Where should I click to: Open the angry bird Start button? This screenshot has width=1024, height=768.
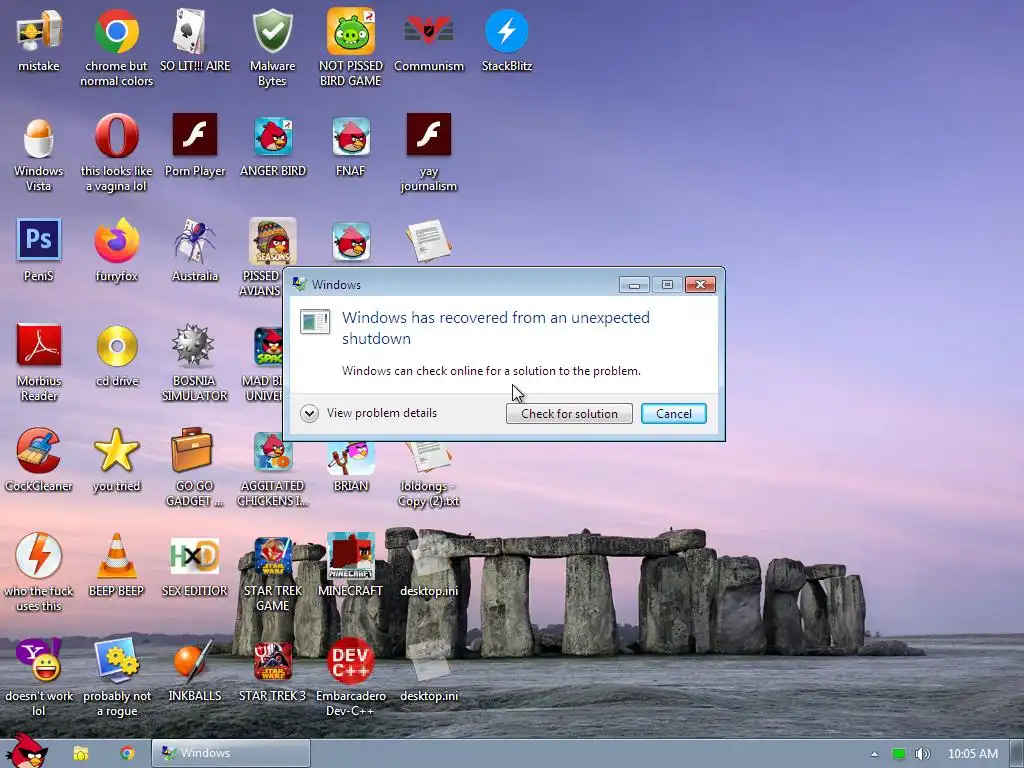click(x=26, y=751)
